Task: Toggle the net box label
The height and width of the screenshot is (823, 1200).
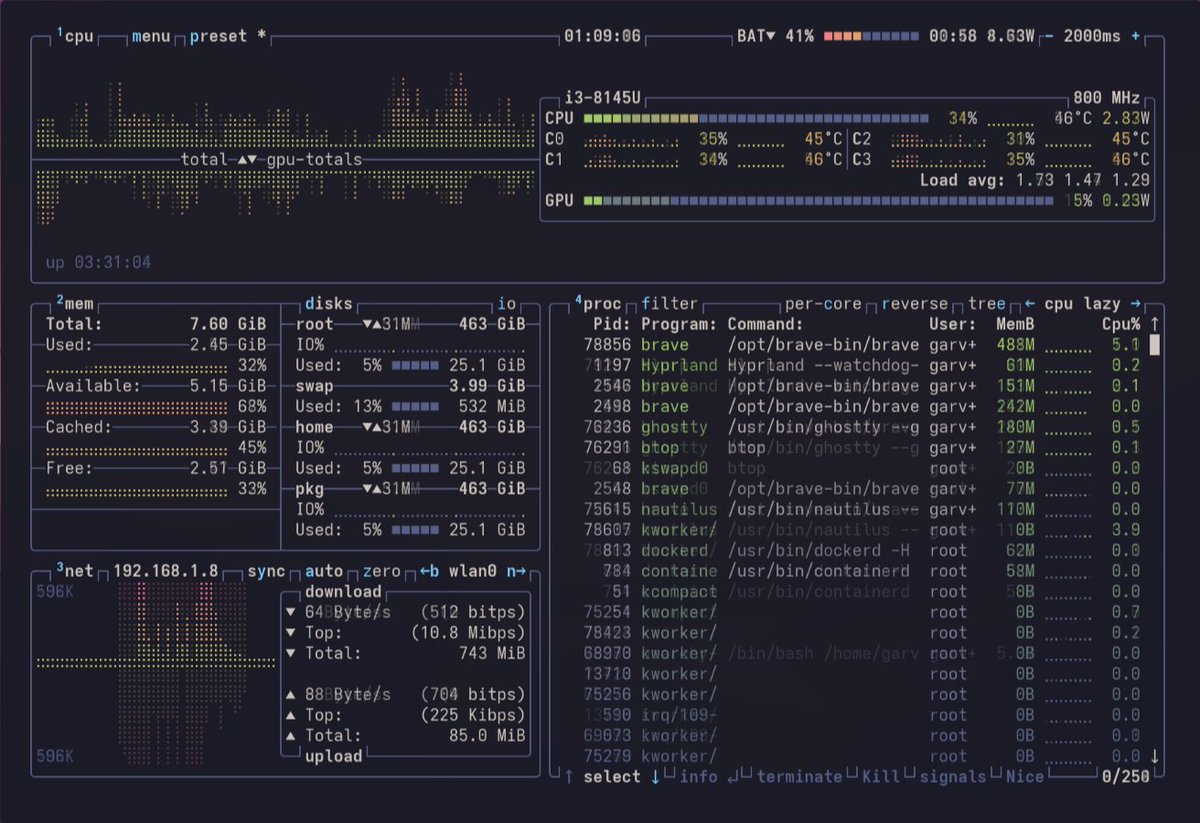Action: tap(75, 571)
